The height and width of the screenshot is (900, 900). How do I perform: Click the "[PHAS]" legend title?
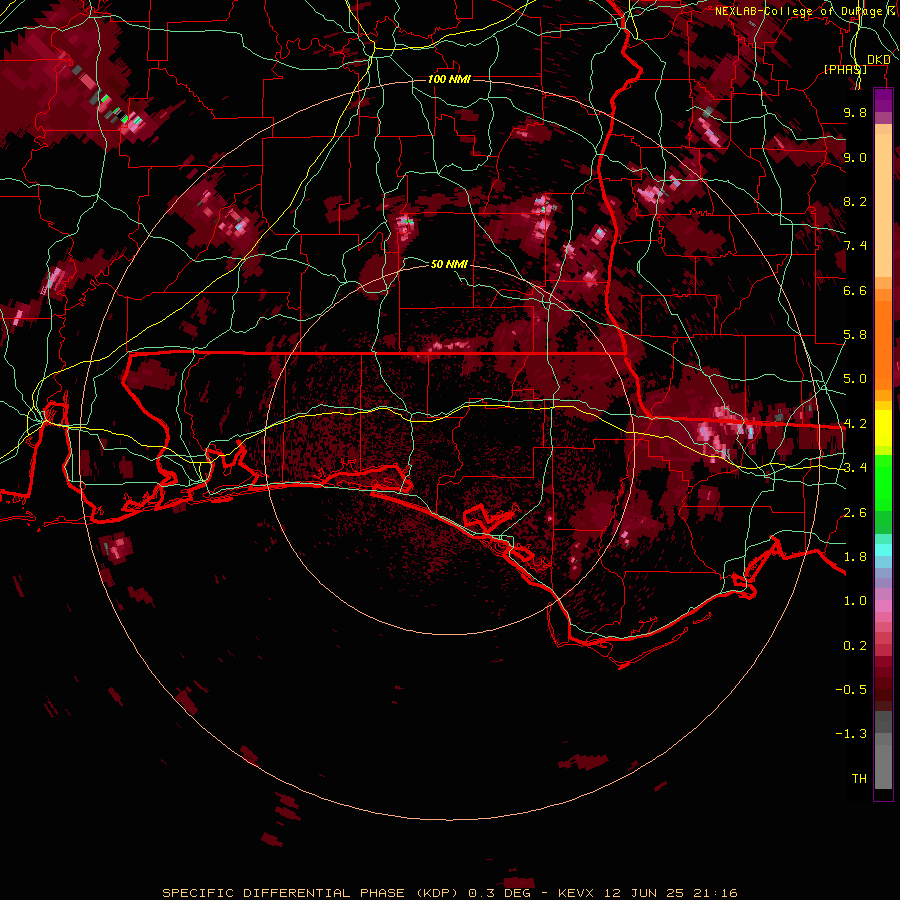[845, 69]
